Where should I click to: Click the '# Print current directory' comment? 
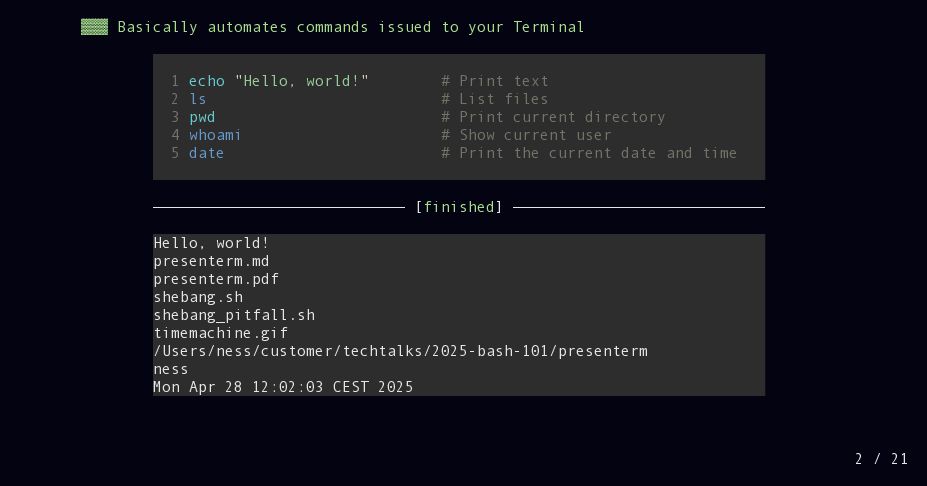(x=553, y=117)
